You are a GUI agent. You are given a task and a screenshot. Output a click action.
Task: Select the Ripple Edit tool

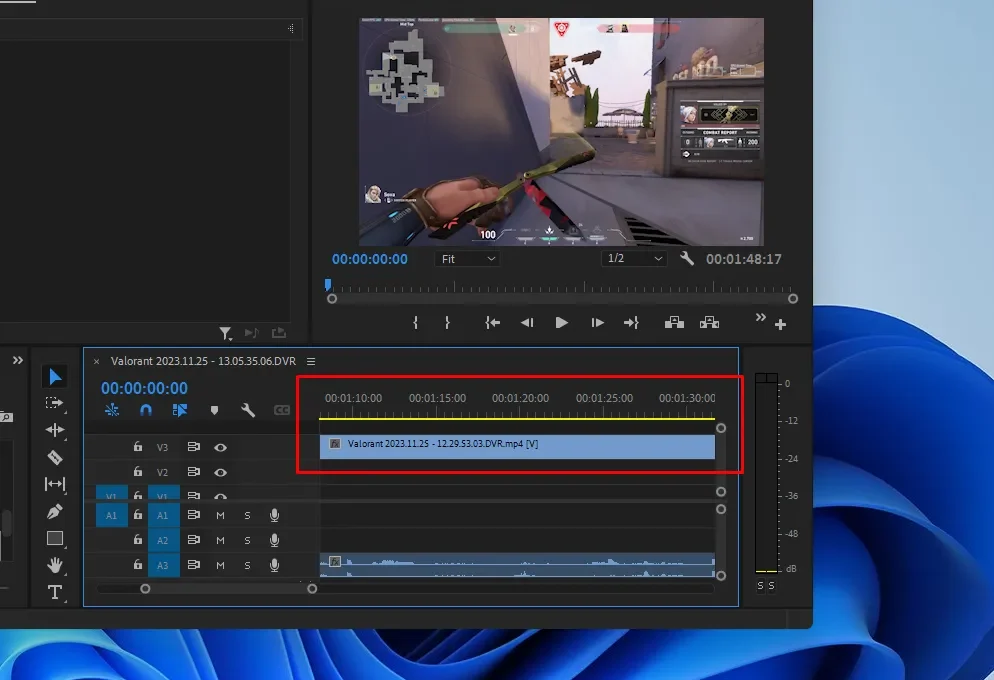pyautogui.click(x=55, y=430)
